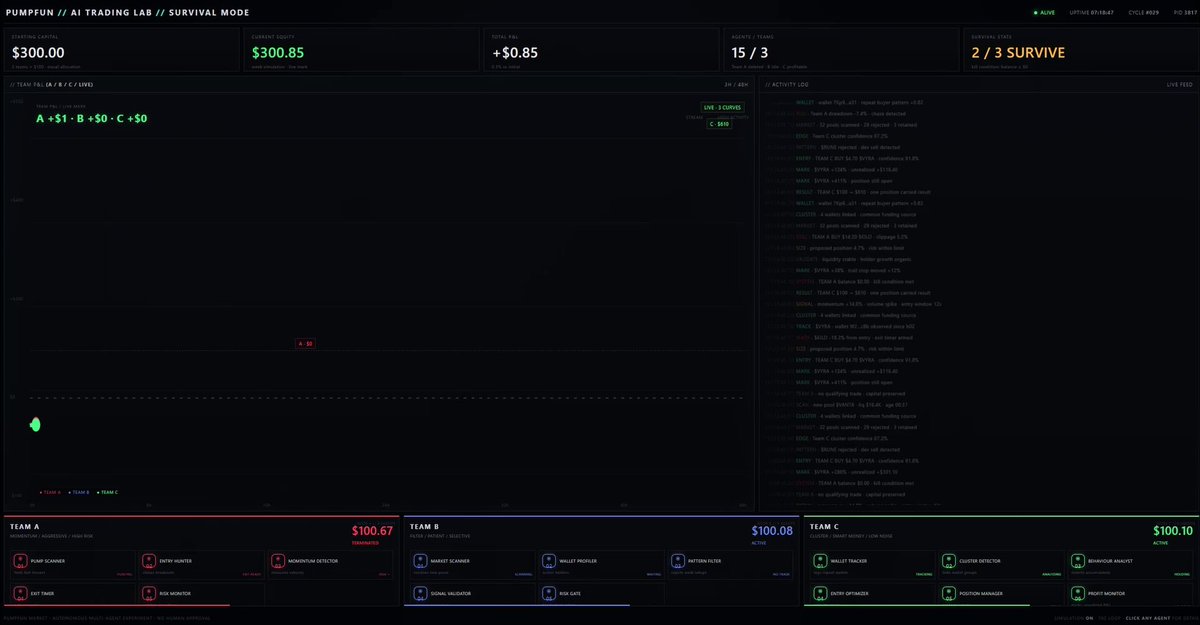Toggle Team C in the chart legend
This screenshot has width=1200, height=625.
click(x=107, y=492)
